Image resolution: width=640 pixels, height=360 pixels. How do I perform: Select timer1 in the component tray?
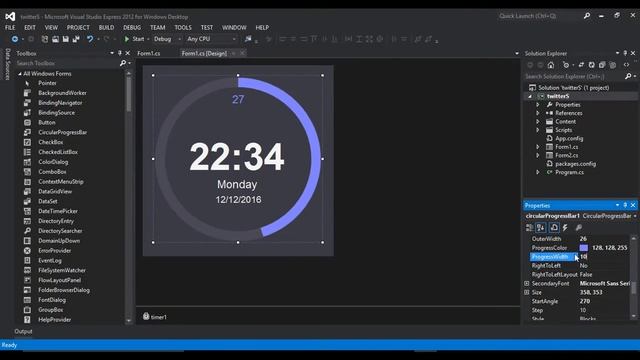pos(155,317)
